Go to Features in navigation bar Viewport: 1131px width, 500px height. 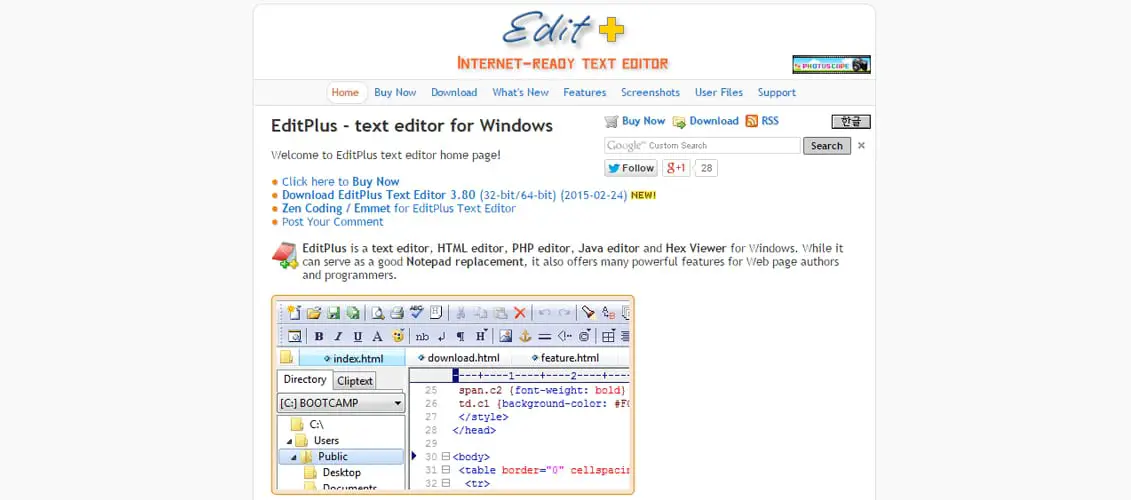pos(585,92)
